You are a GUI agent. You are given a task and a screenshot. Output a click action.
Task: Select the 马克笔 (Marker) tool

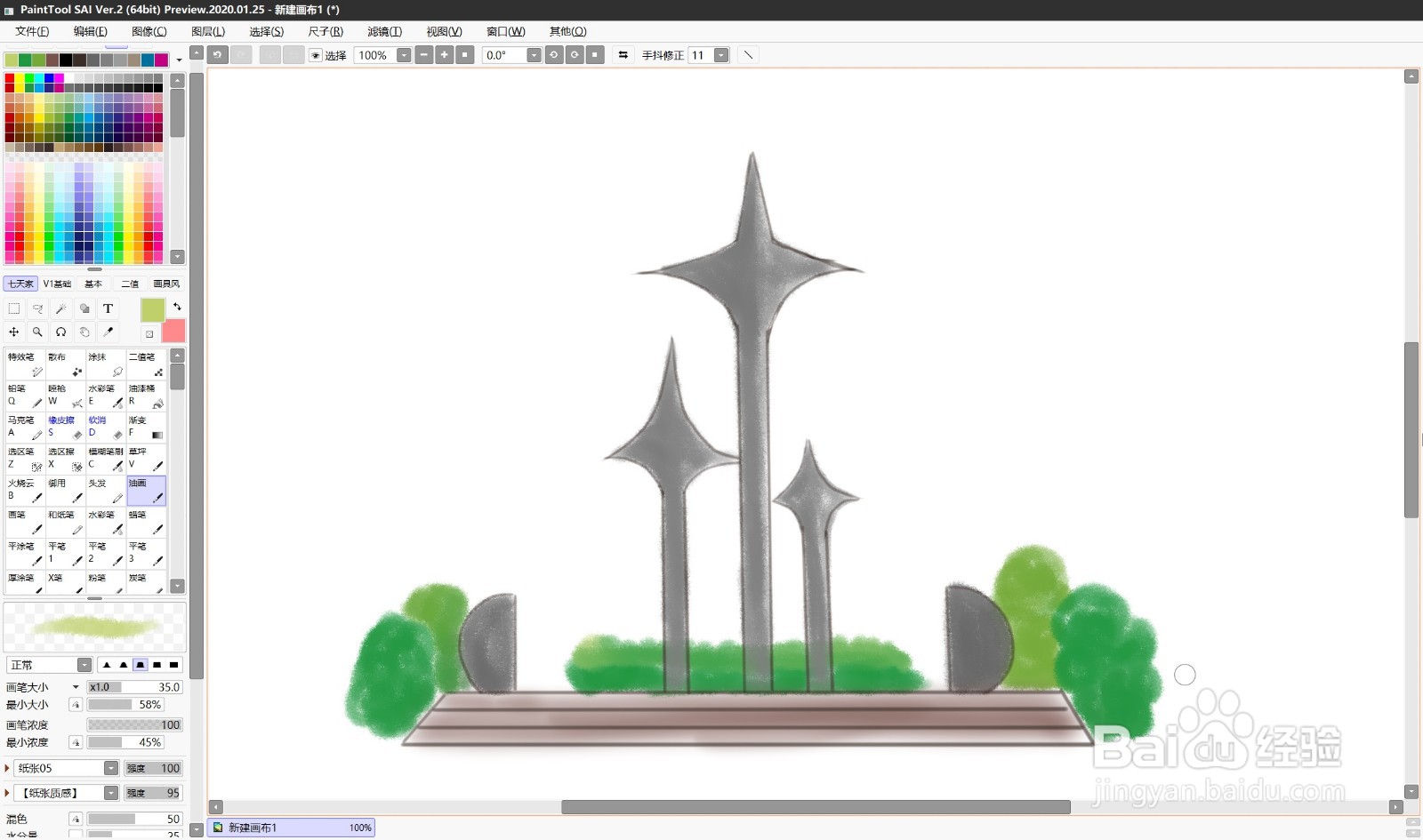click(x=25, y=425)
